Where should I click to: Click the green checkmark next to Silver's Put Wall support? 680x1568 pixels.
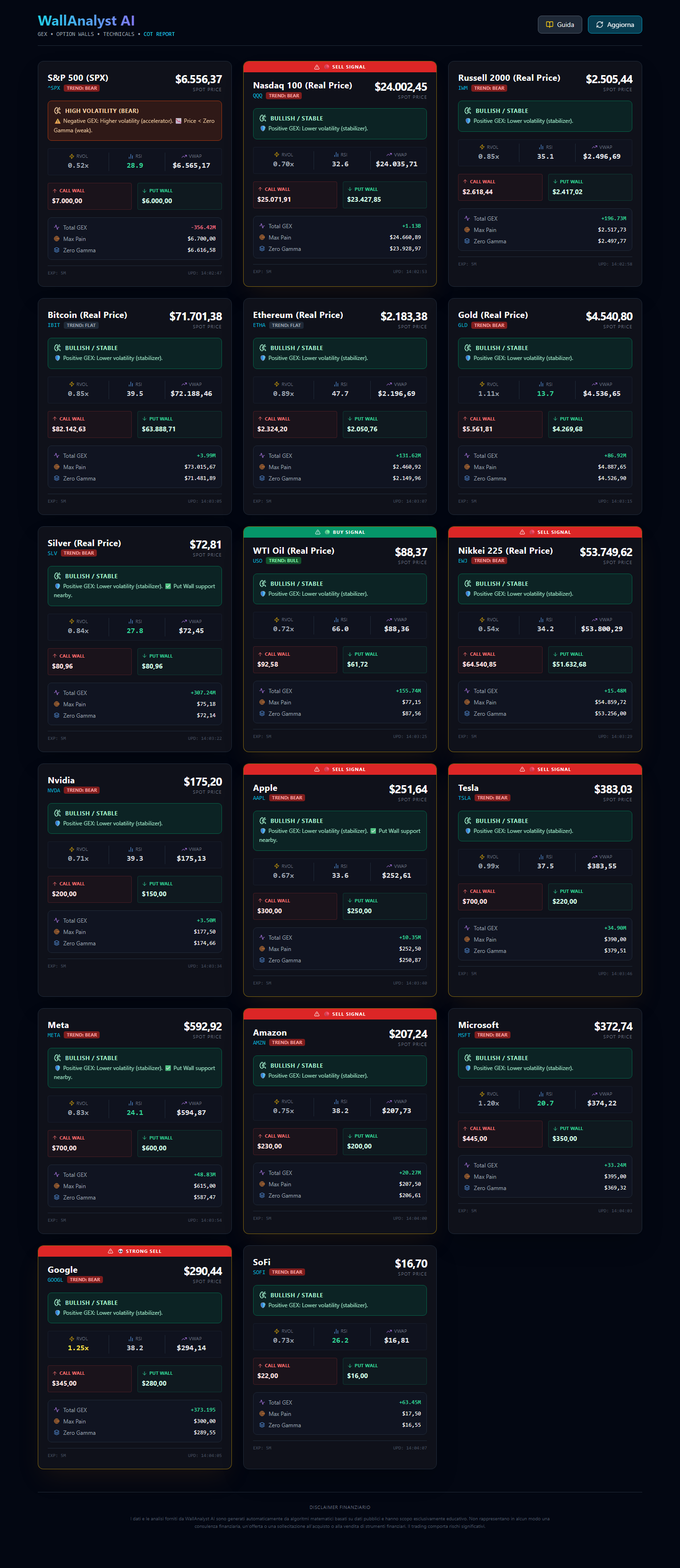coord(168,587)
